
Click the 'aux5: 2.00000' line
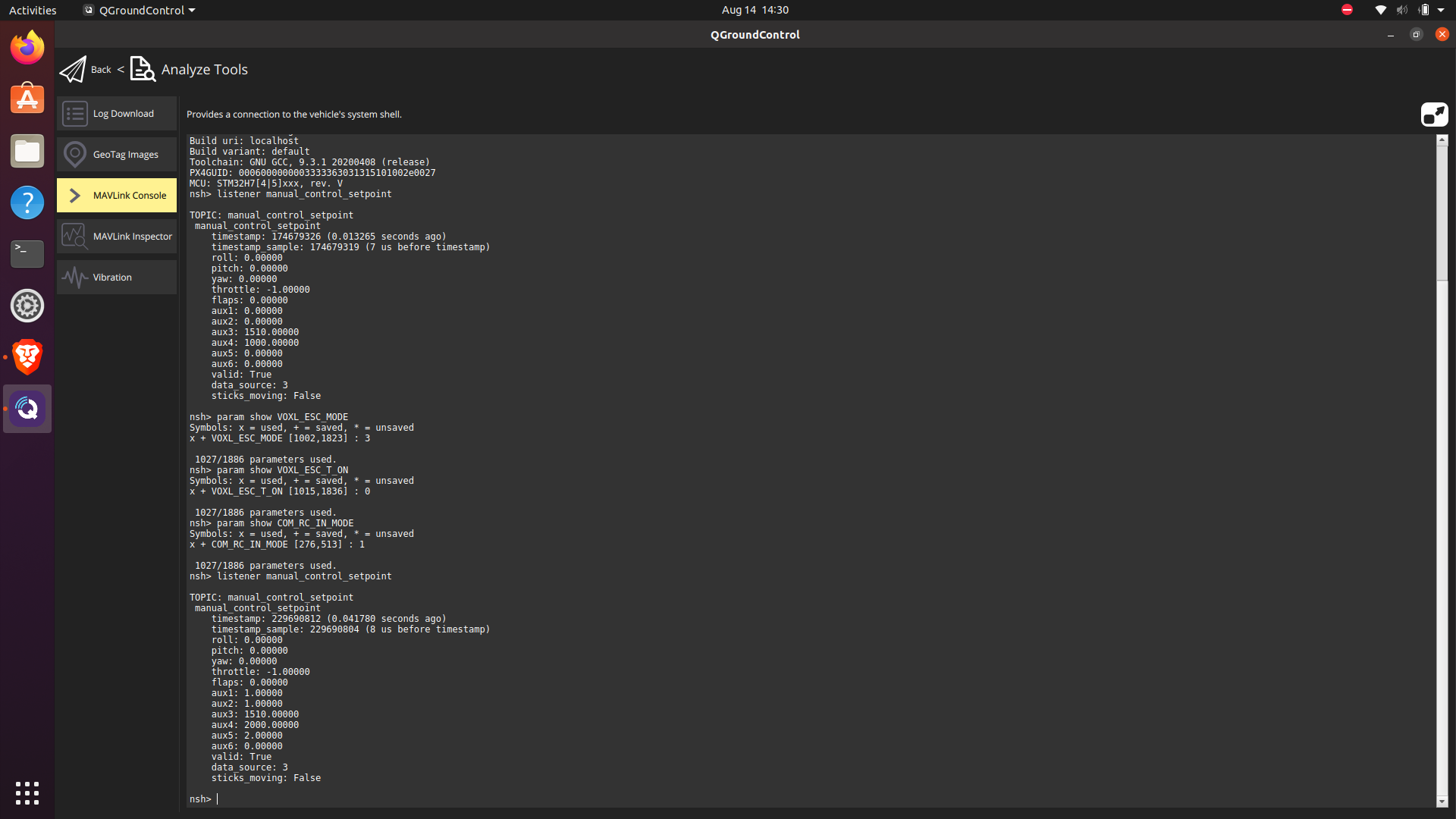246,736
